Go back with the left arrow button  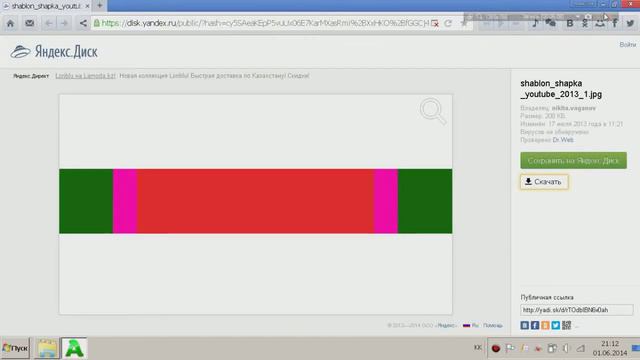pyautogui.click(x=49, y=23)
